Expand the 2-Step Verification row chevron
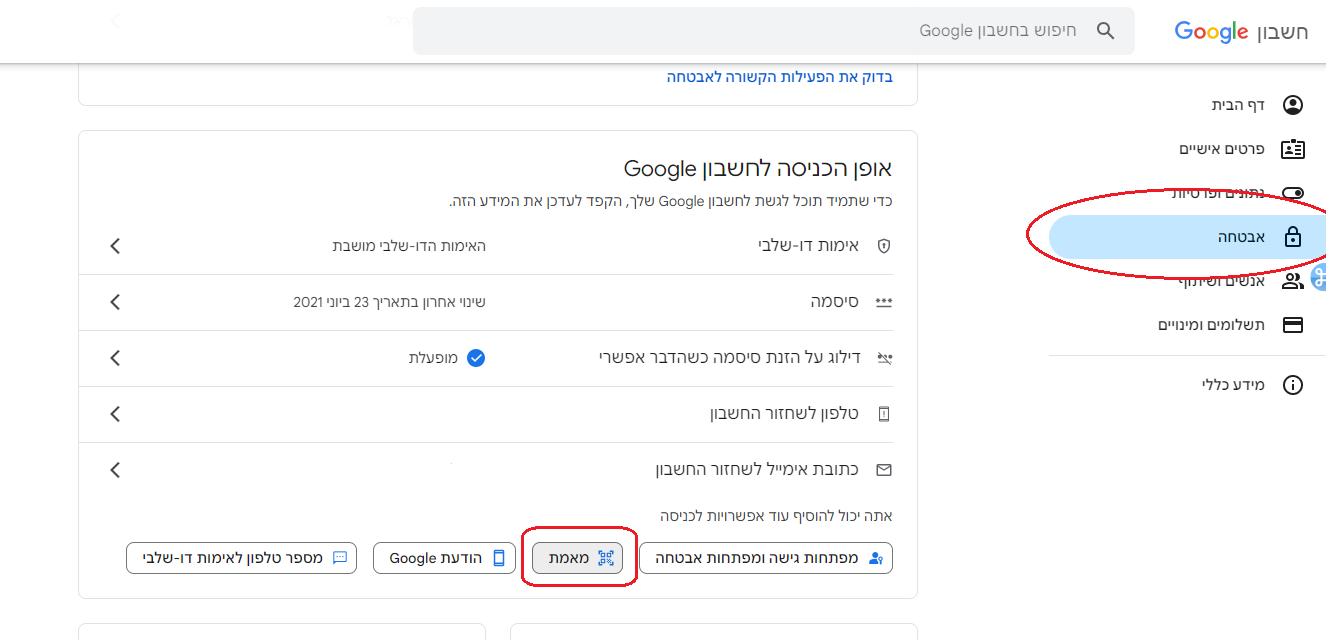This screenshot has height=640, width=1326. (x=115, y=246)
